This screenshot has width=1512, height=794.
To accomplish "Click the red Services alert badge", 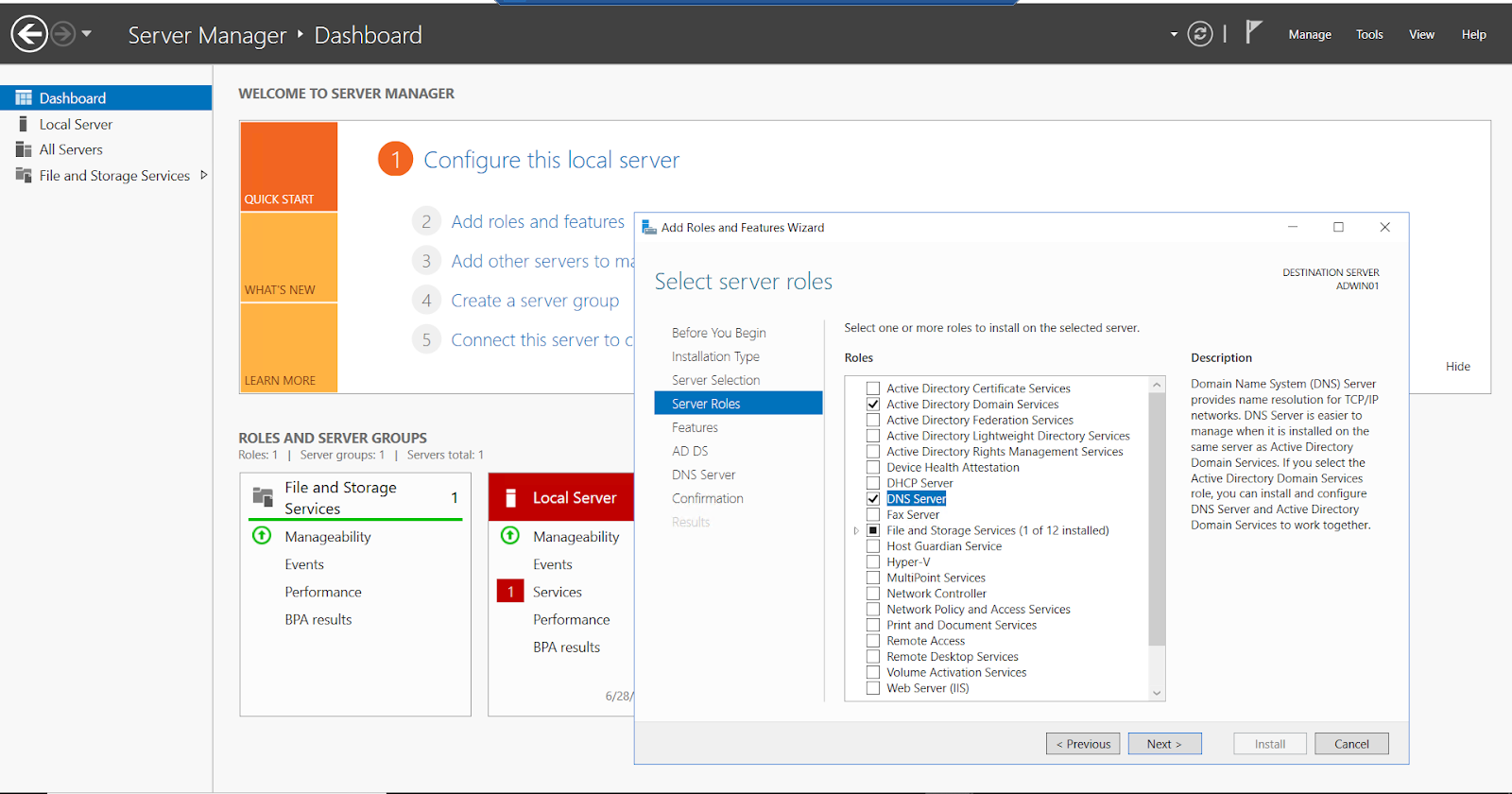I will pyautogui.click(x=510, y=592).
